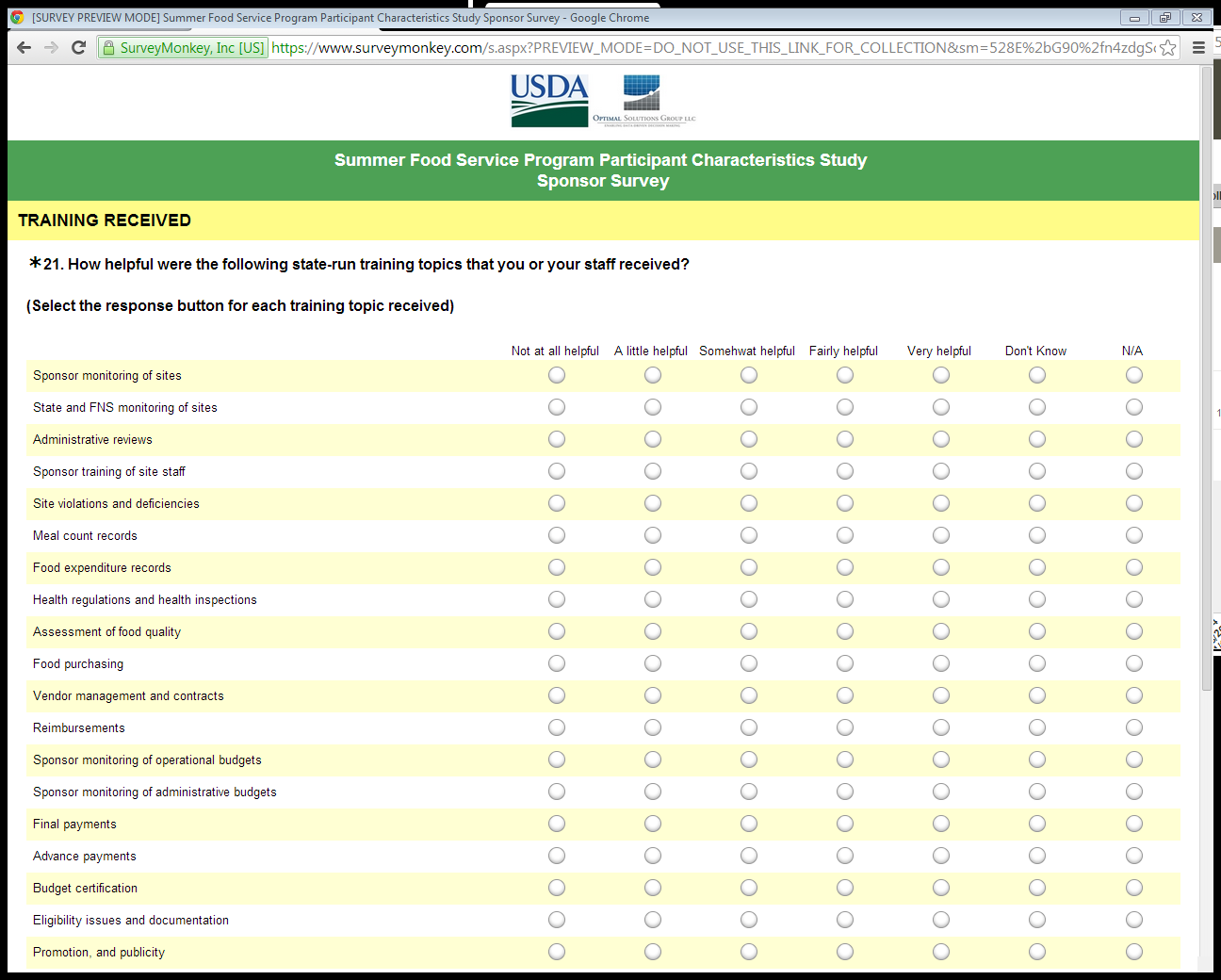Open the Chrome hamburger menu

point(1198,48)
